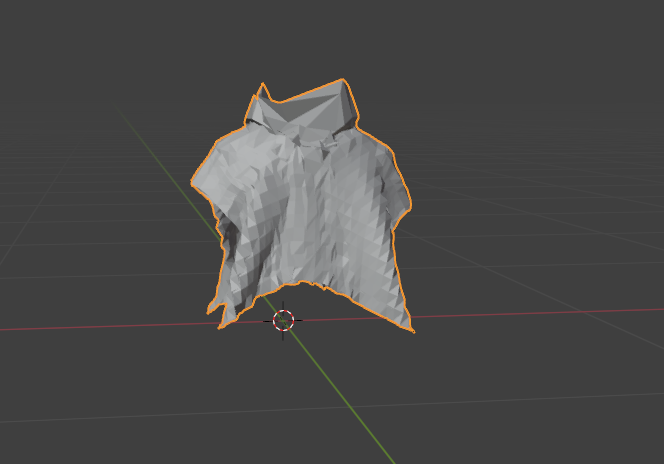This screenshot has height=464, width=664.
Task: Click the collar knot below the hood
Action: 303,148
